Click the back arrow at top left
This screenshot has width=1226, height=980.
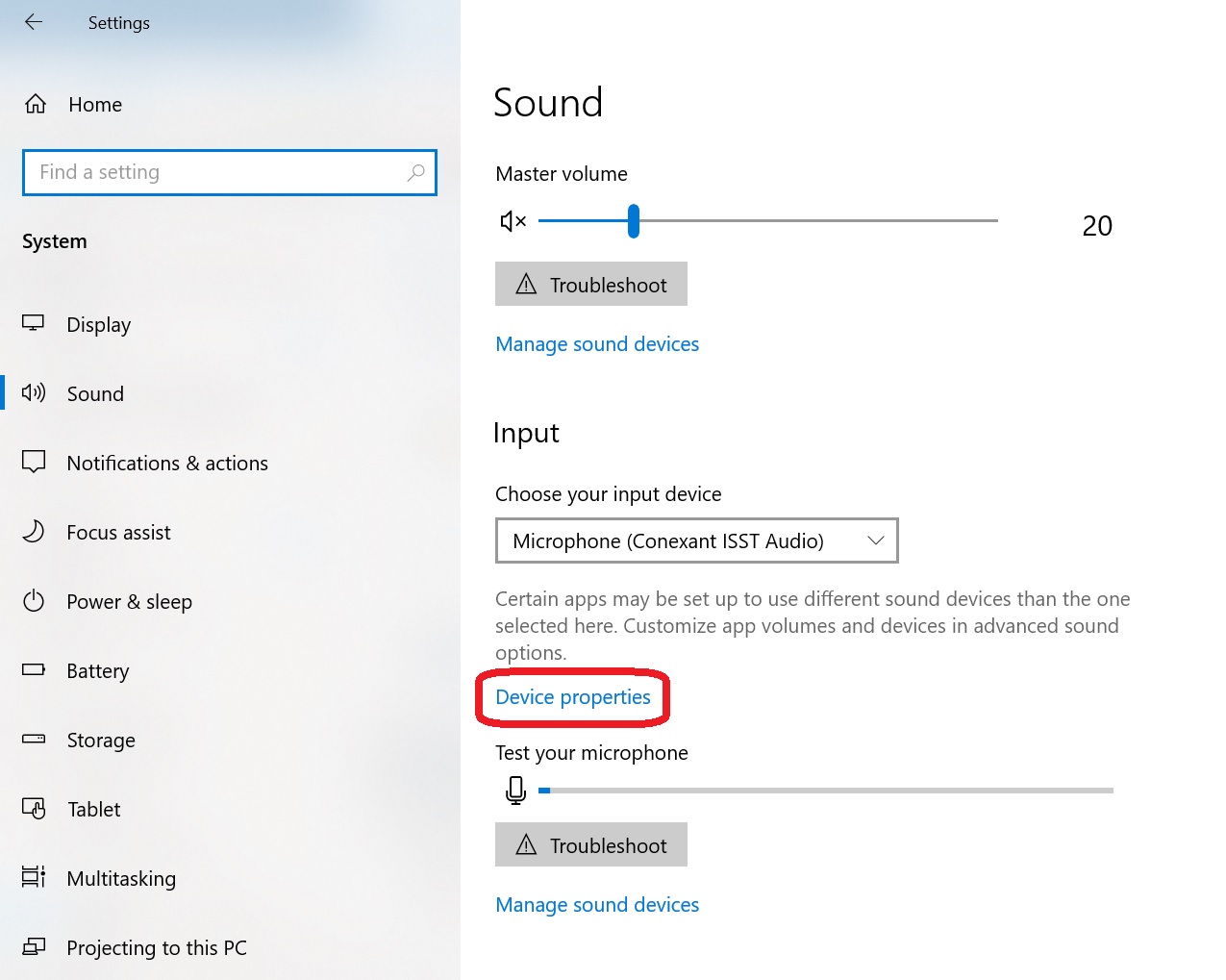[x=34, y=22]
